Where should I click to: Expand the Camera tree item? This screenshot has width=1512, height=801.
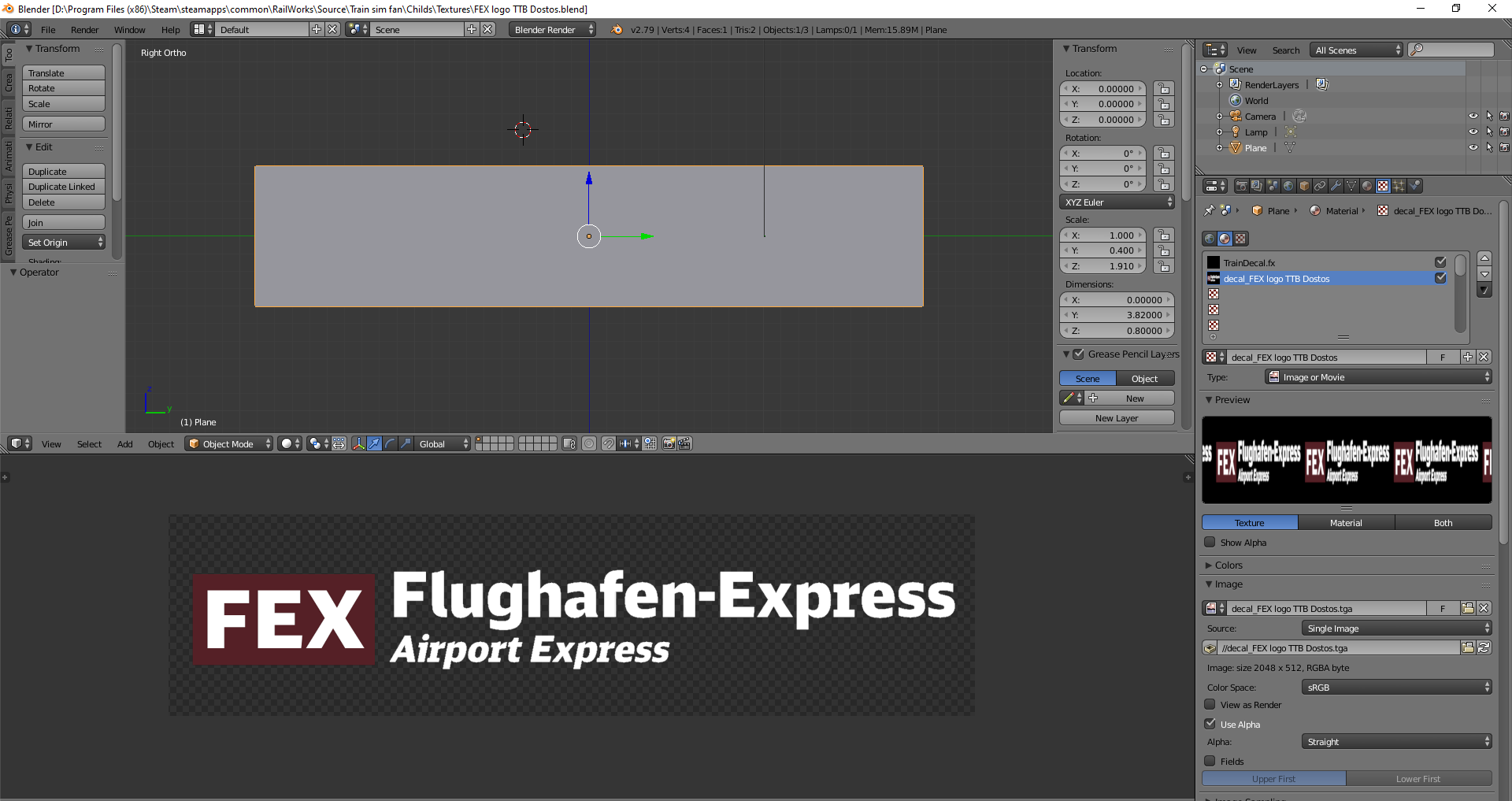1220,116
